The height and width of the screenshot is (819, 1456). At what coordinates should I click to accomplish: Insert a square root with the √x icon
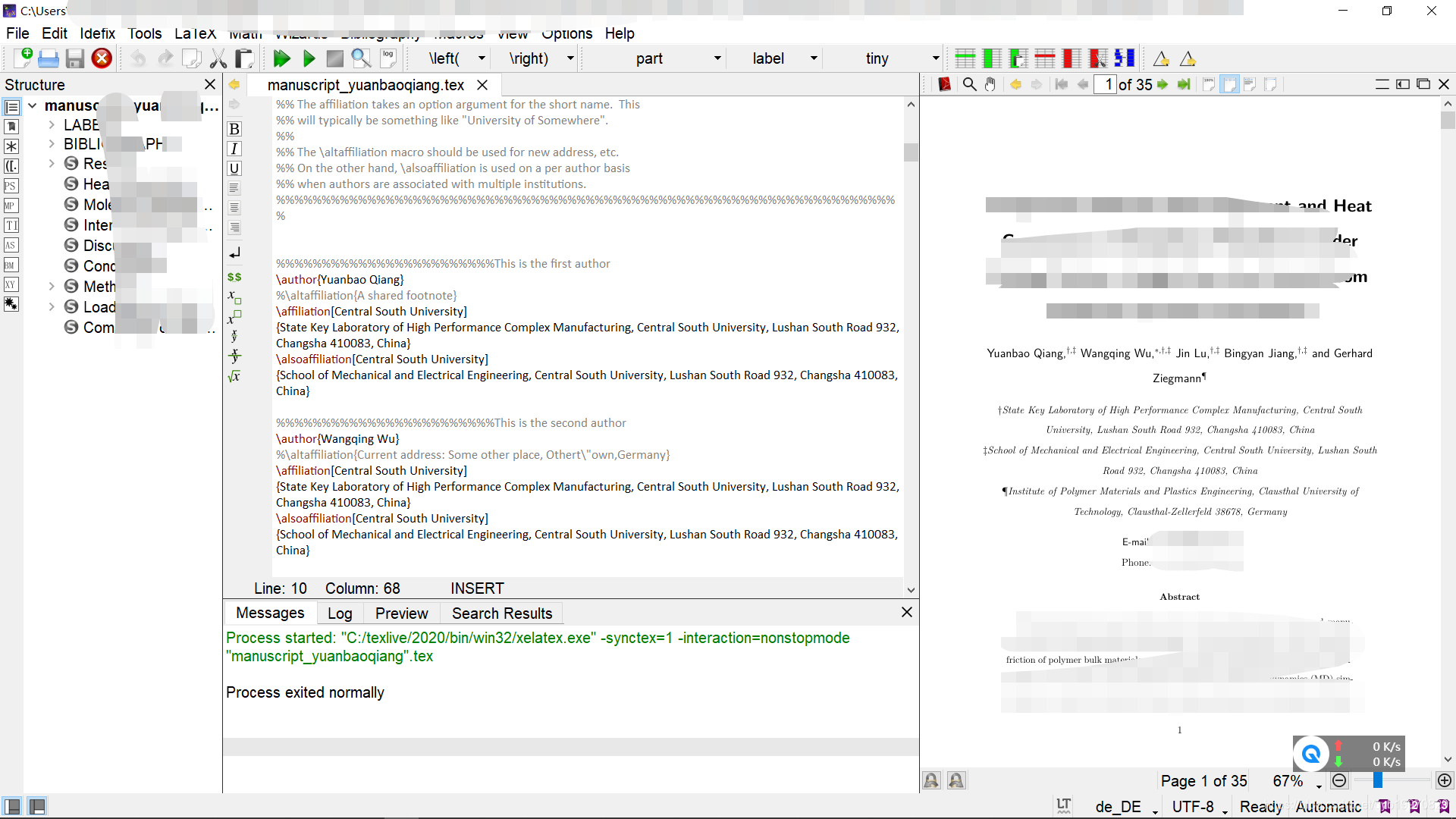coord(234,376)
